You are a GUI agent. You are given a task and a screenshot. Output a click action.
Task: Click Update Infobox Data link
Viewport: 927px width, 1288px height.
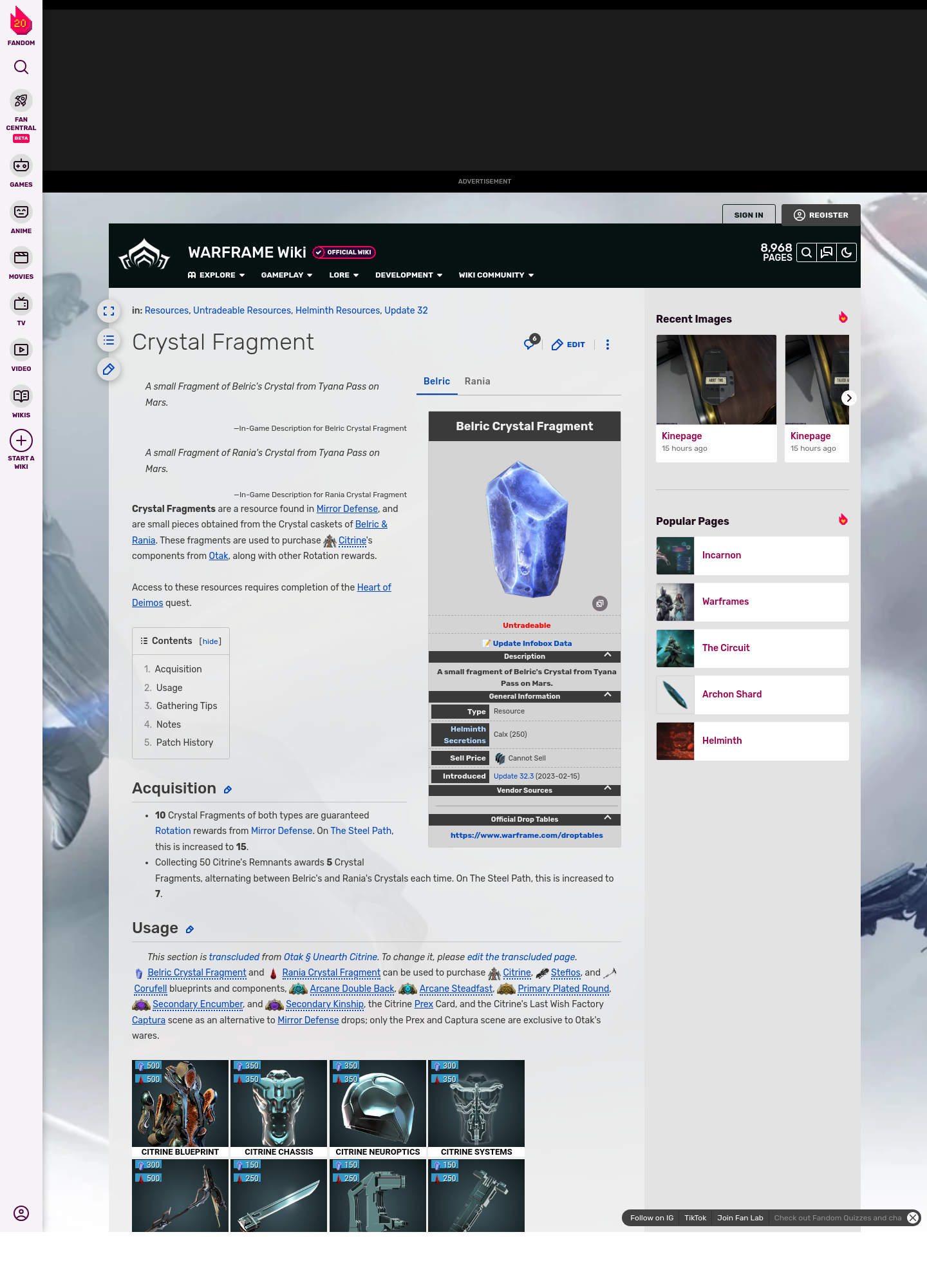tap(532, 643)
